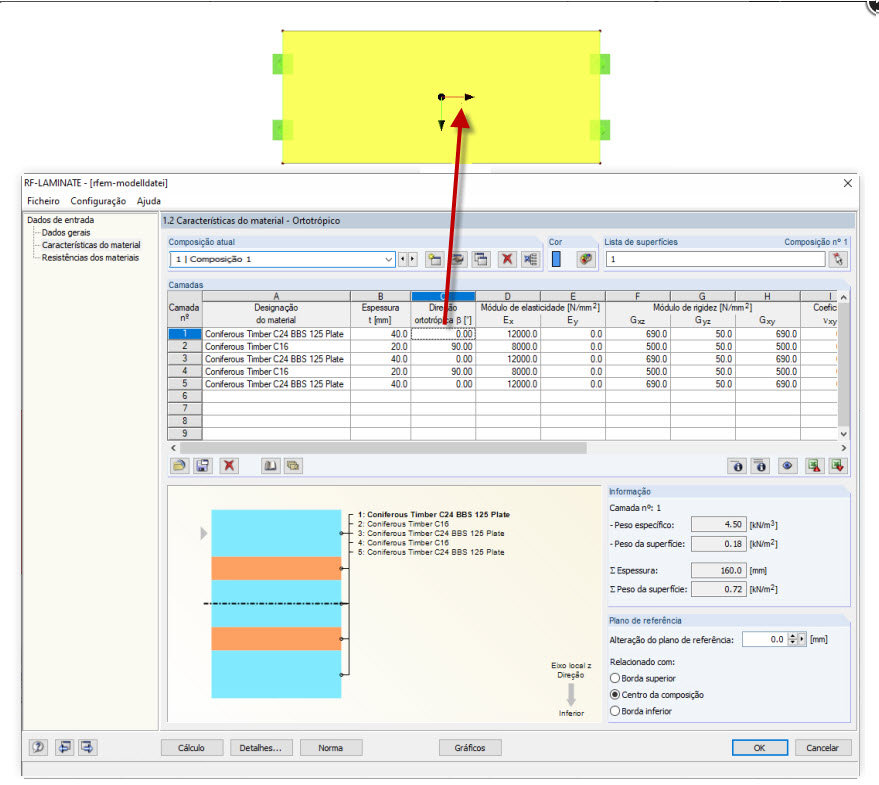Screen dimensions: 879x785
Task: Click column header D in the layers table
Action: click(508, 296)
